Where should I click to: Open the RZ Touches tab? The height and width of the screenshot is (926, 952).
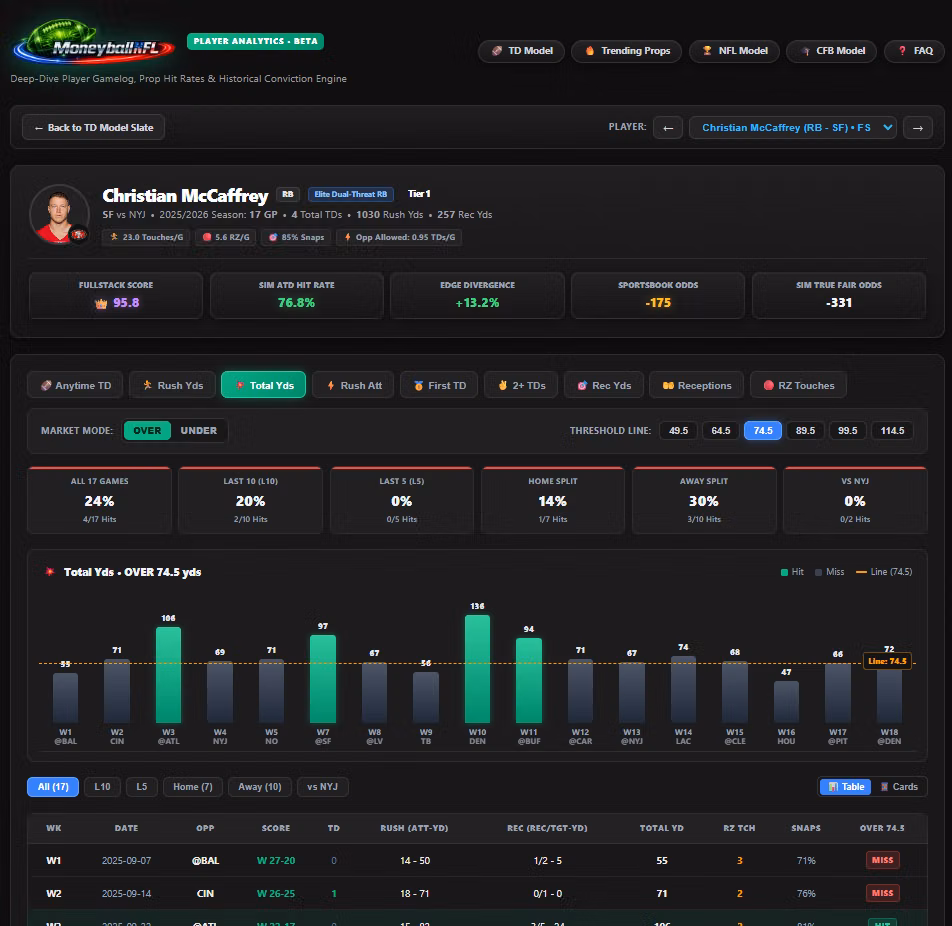pos(798,385)
